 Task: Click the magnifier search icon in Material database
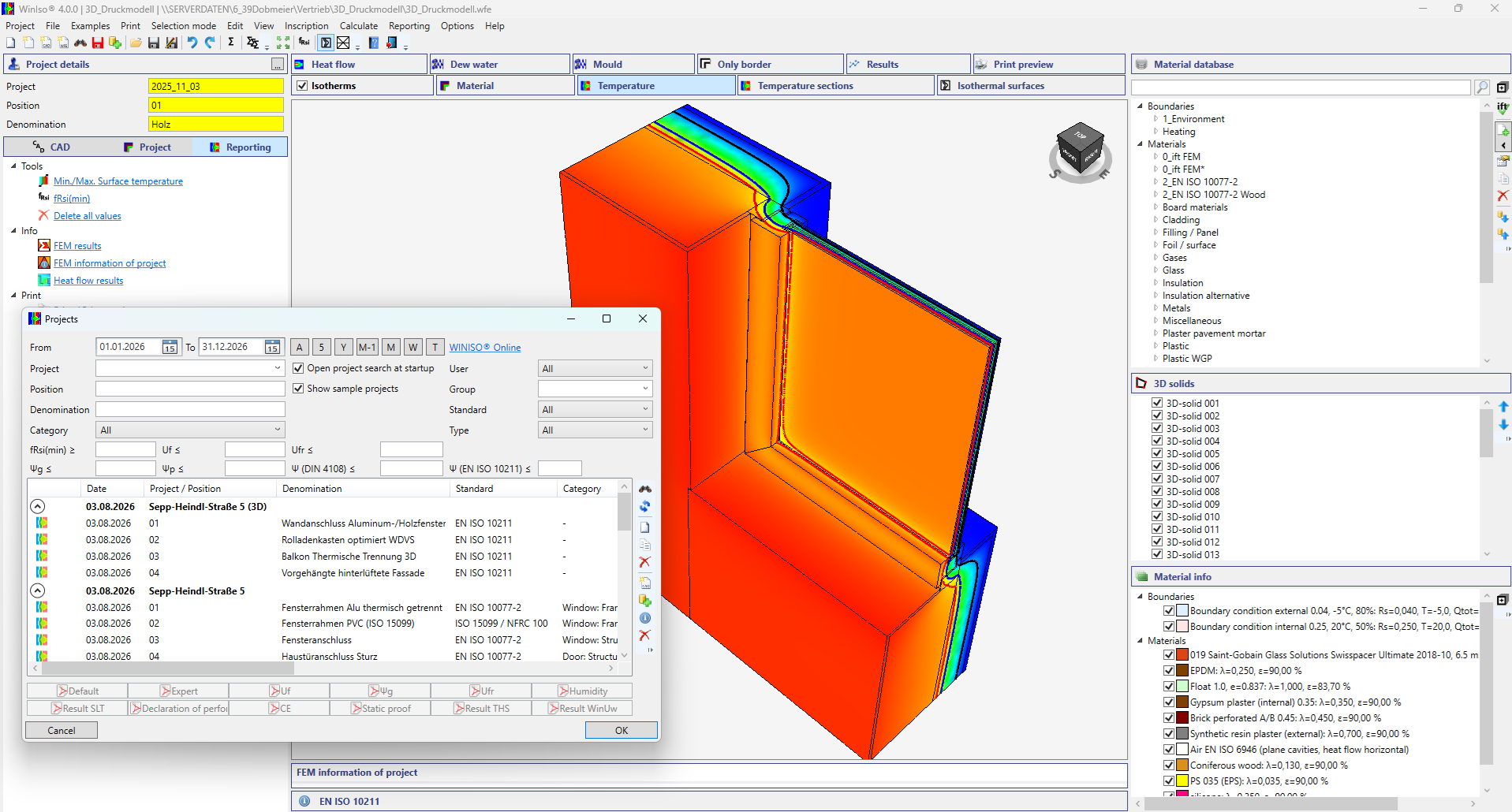tap(1482, 88)
